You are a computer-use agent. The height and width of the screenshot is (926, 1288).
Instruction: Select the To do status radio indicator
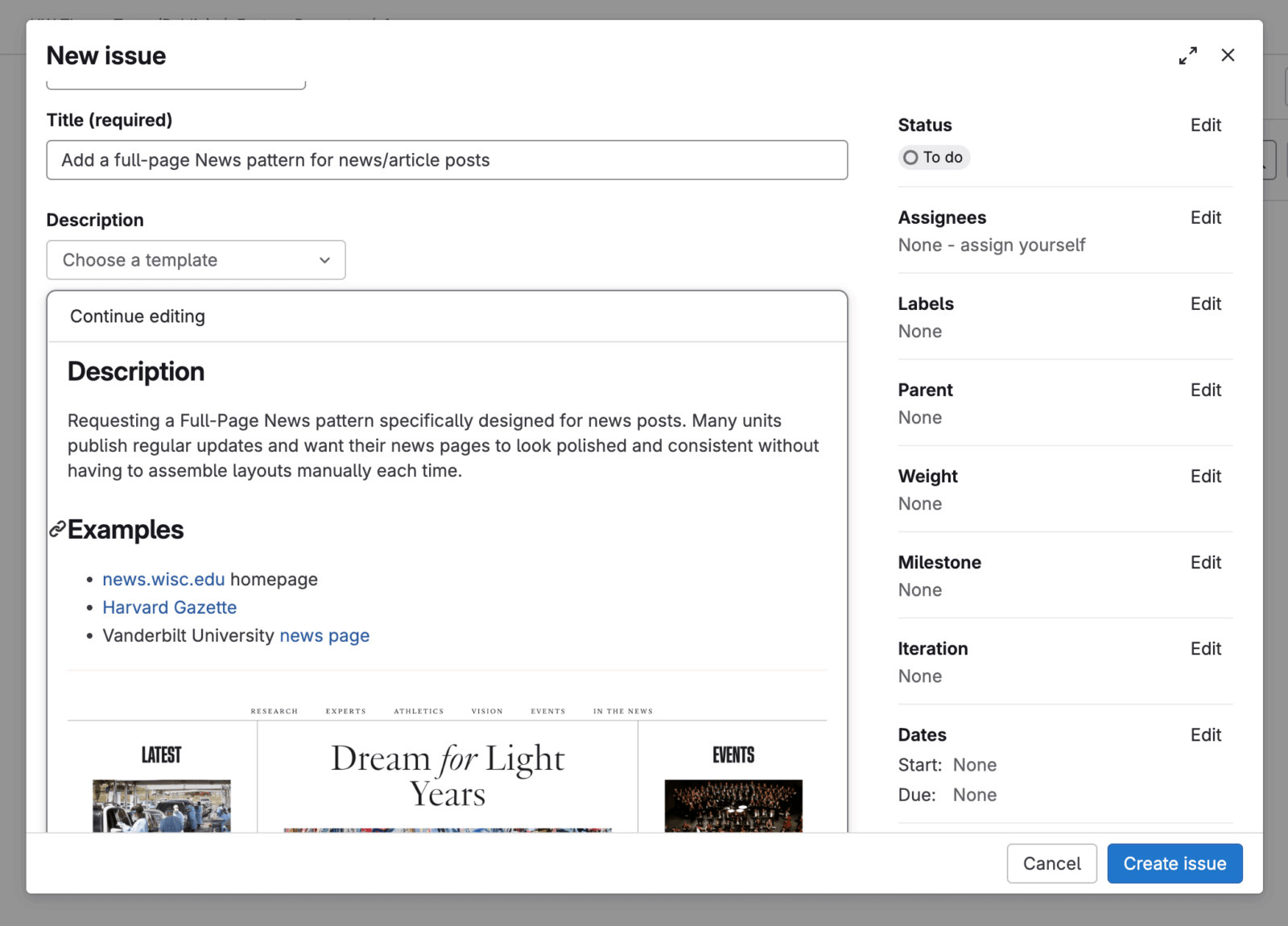coord(910,157)
